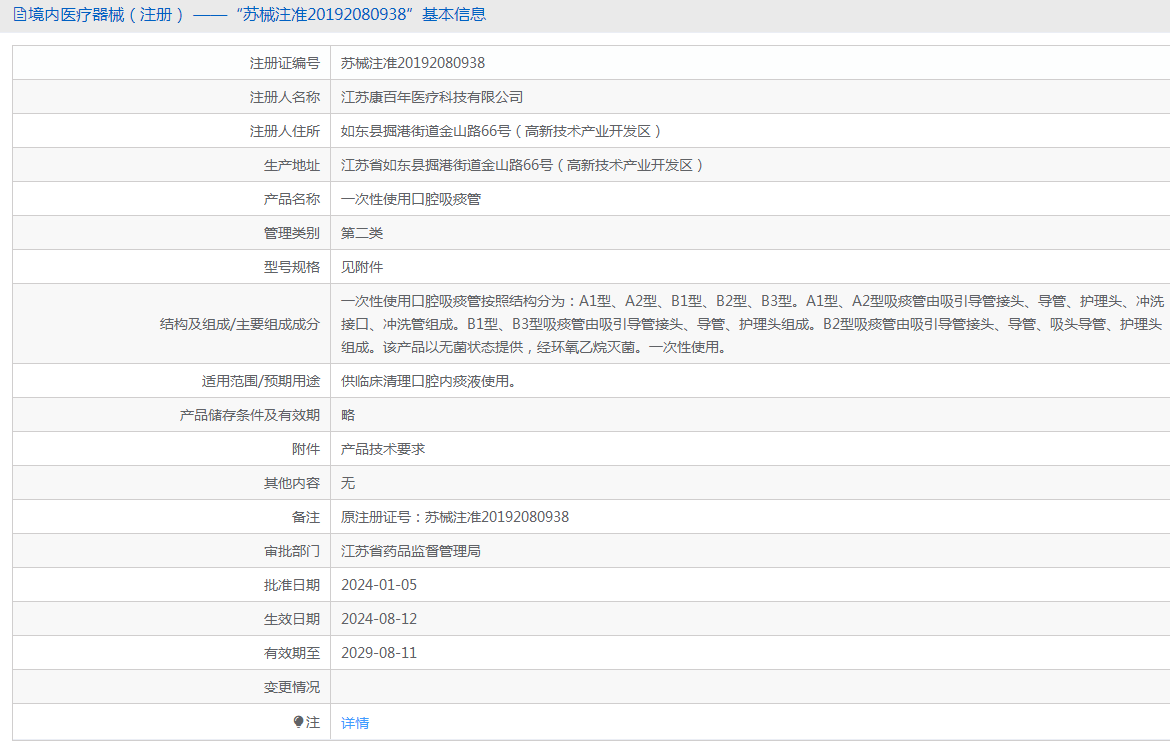The image size is (1170, 742).
Task: Click the lightbulb icon beside 注
Action: click(x=298, y=722)
